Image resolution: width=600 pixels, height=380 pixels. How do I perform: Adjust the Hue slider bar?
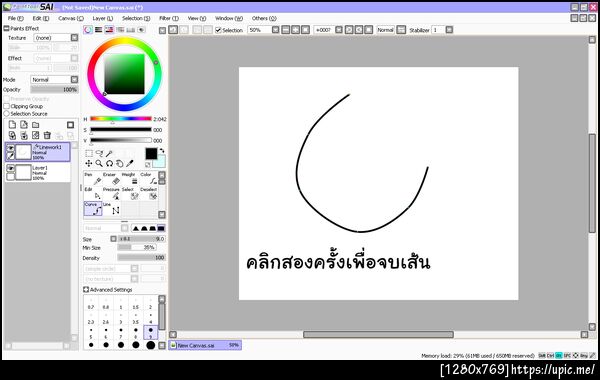[x=121, y=119]
